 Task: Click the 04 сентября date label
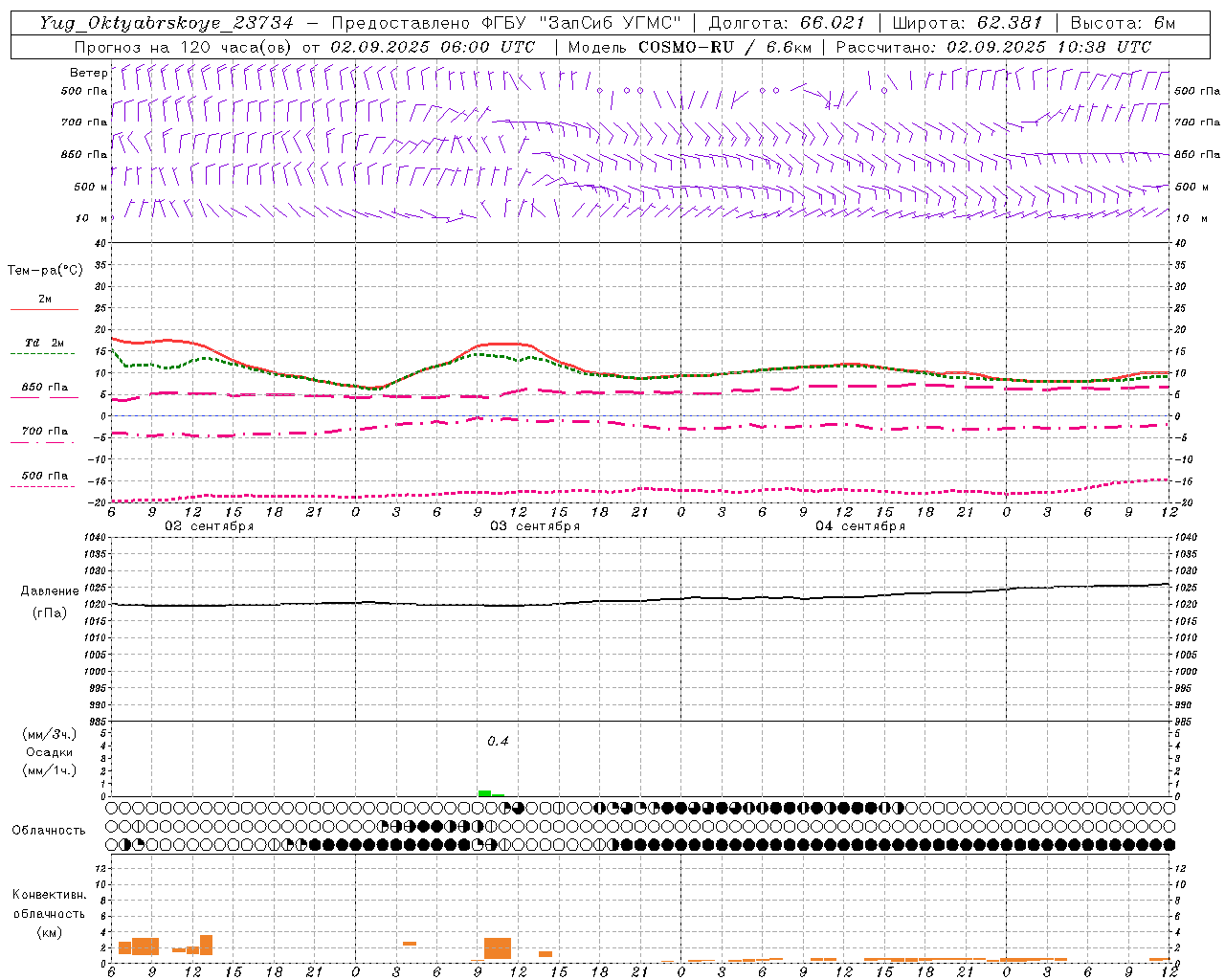click(x=860, y=526)
